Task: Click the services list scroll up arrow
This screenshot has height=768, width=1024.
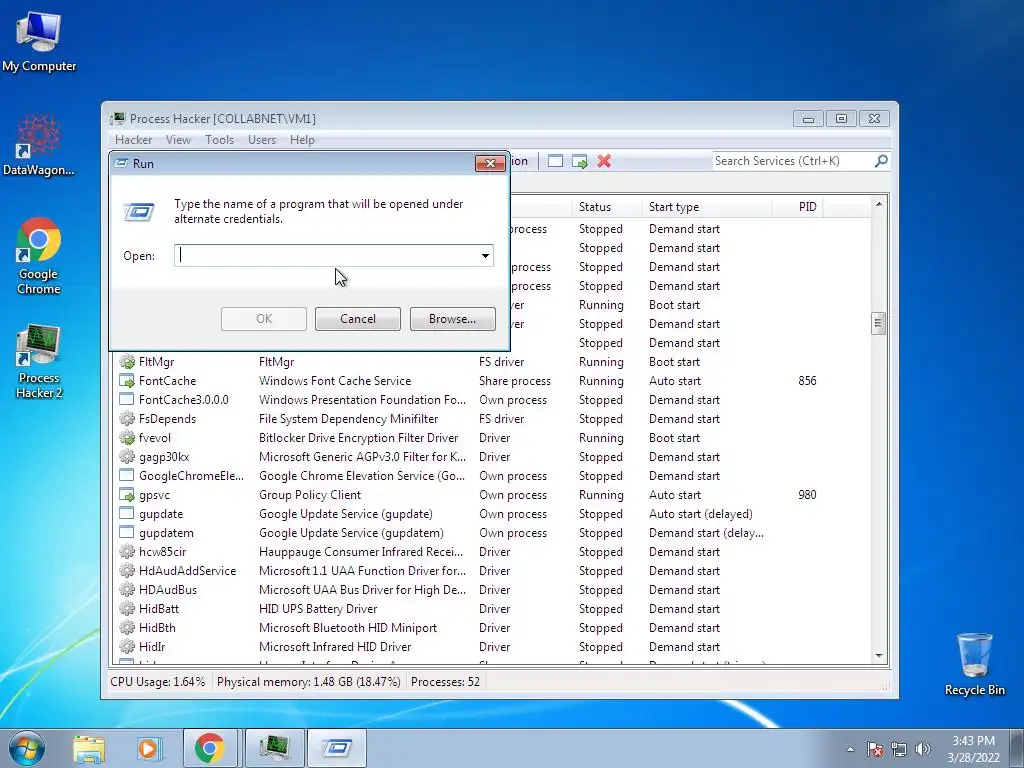Action: pos(879,204)
